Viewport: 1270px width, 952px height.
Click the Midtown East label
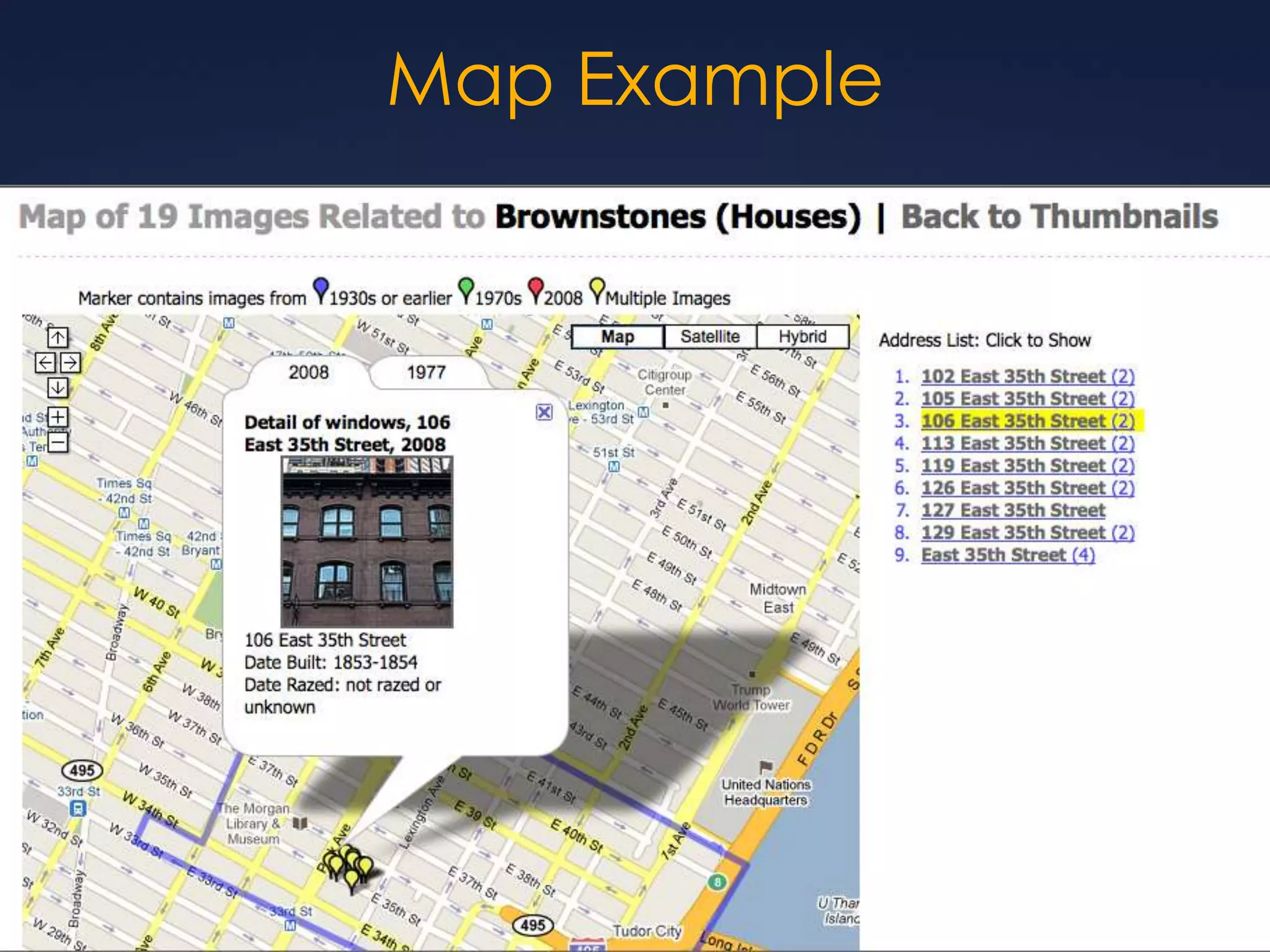pos(778,598)
